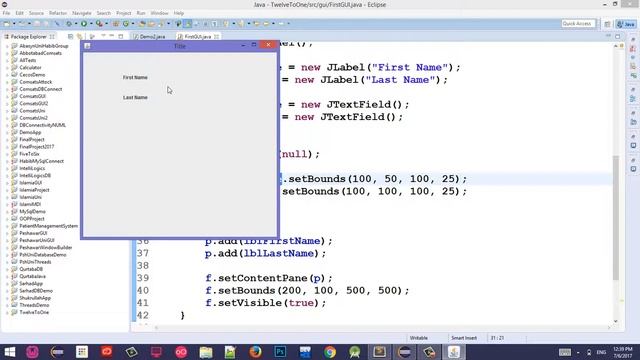Image resolution: width=640 pixels, height=360 pixels.
Task: Select the PeshawarWindowBuilder project
Action: click(x=45, y=247)
